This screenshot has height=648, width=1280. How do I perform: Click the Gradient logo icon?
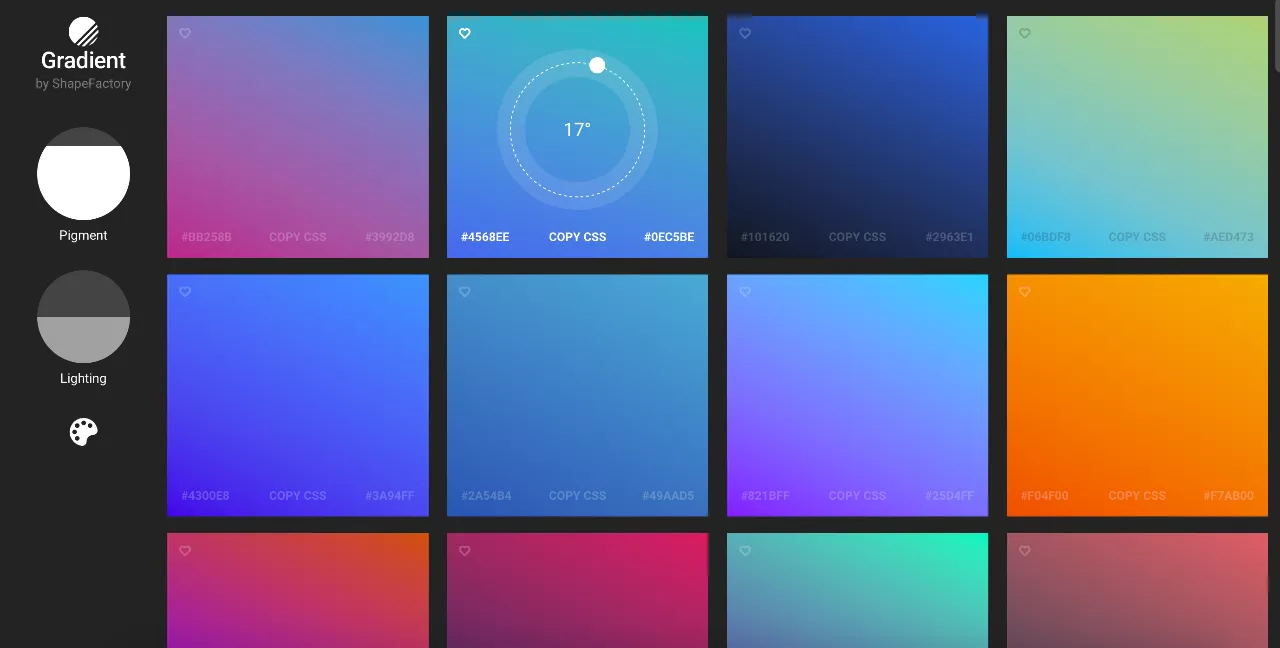[x=83, y=31]
